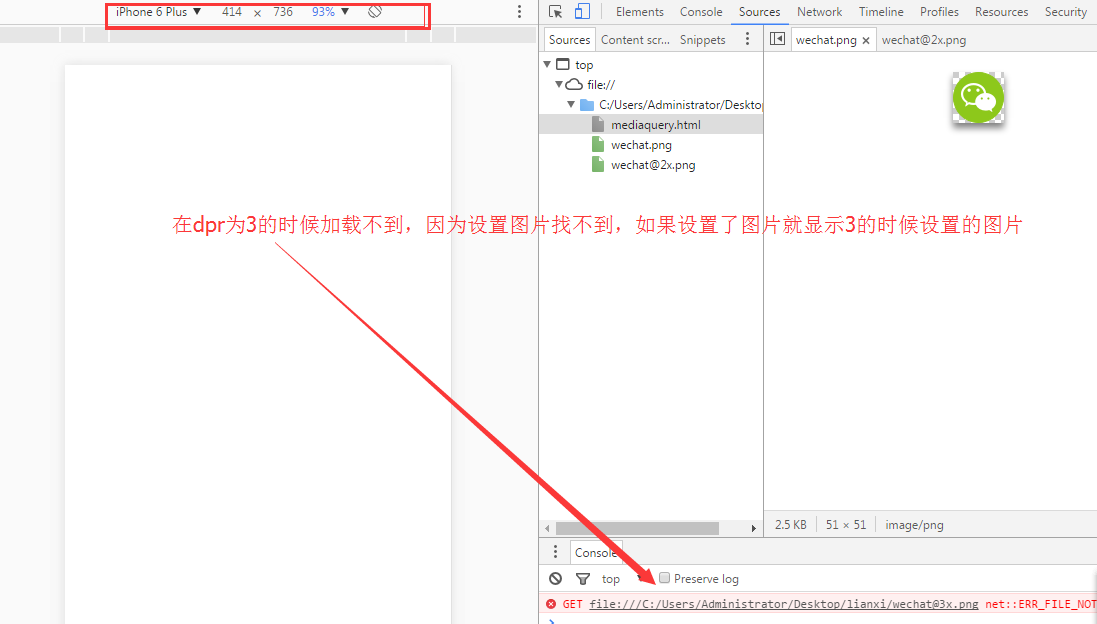This screenshot has width=1097, height=624.
Task: Click the 2.5 KB size text
Action: click(x=791, y=525)
